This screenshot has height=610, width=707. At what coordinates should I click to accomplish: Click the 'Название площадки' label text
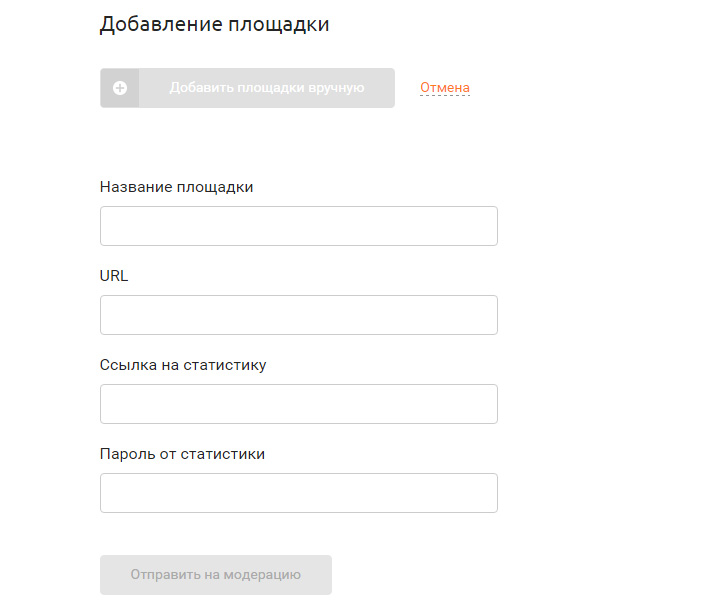[176, 187]
